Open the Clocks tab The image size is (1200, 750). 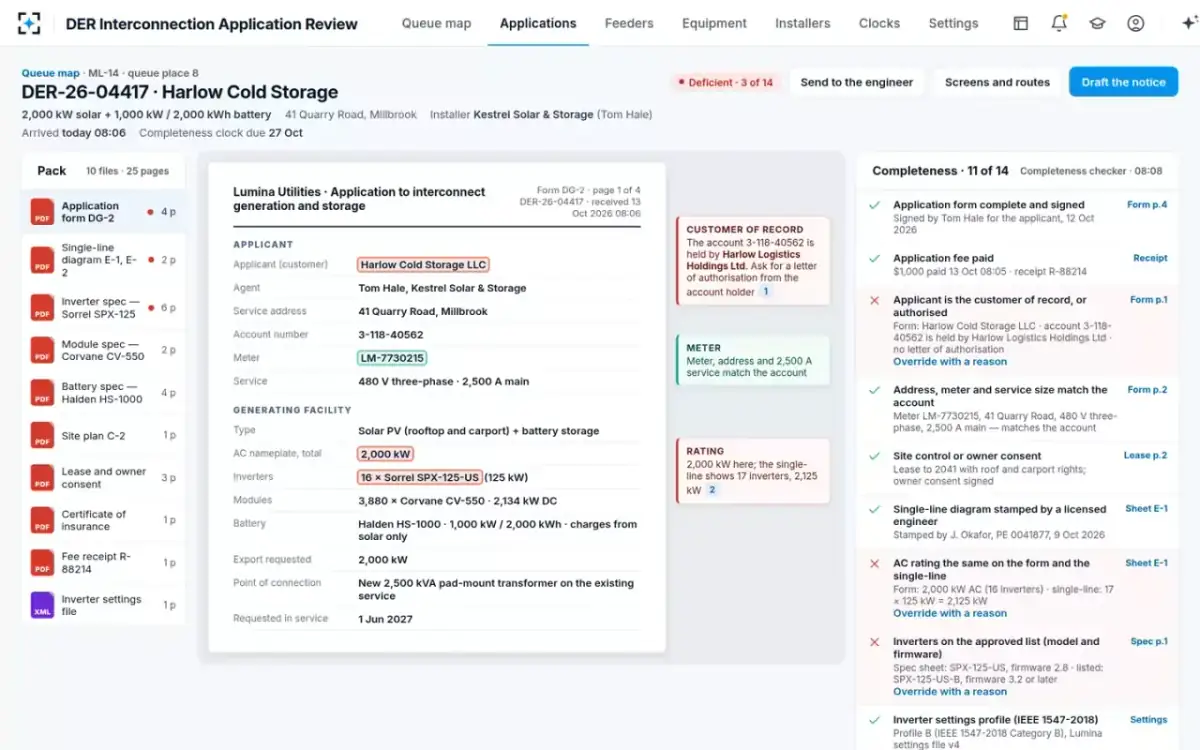click(879, 23)
